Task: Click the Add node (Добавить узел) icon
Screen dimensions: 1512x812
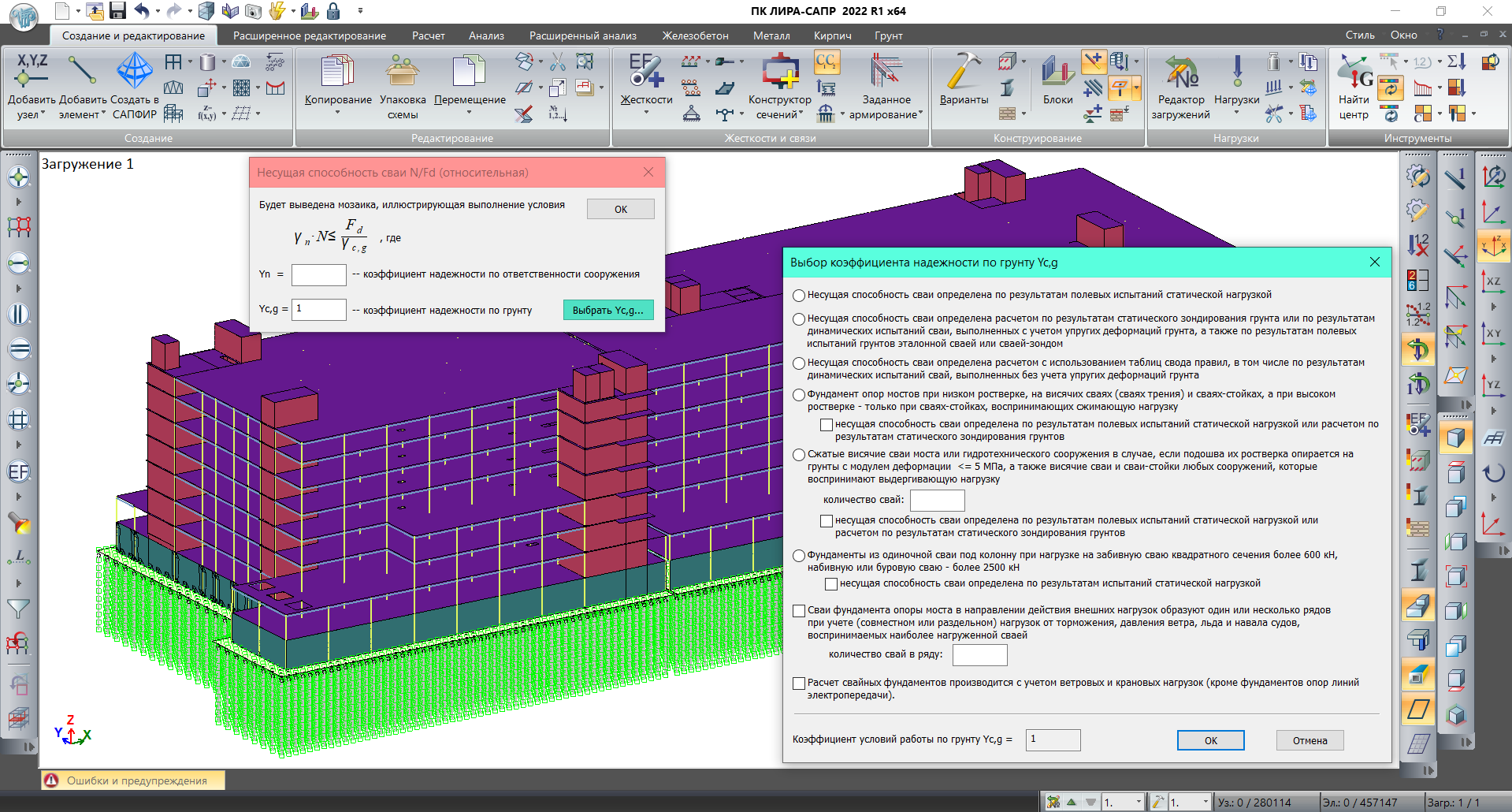Action: coord(32,71)
